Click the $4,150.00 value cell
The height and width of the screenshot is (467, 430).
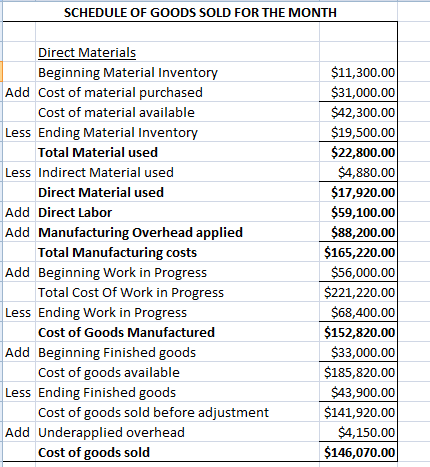tap(358, 432)
